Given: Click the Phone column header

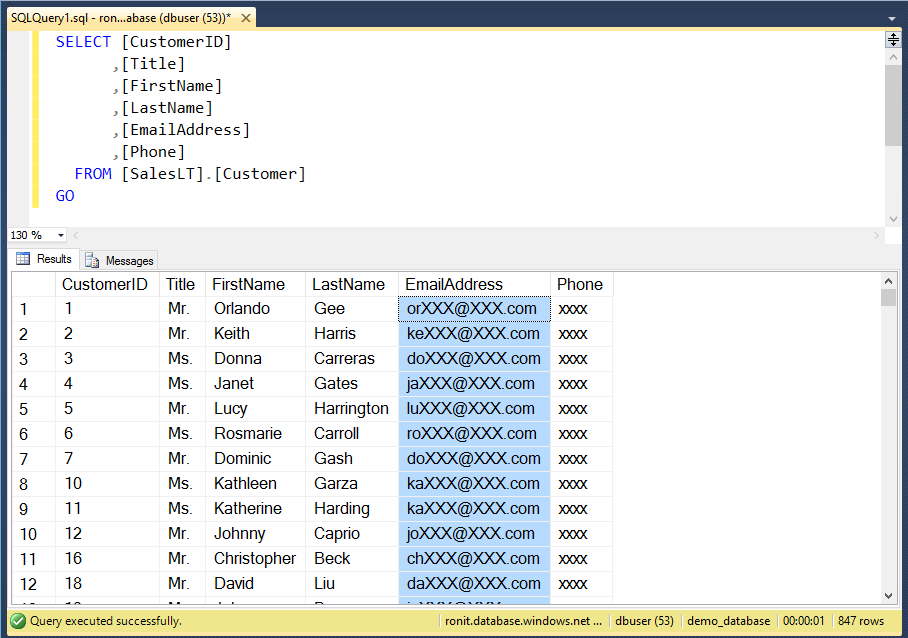Looking at the screenshot, I should (x=580, y=284).
